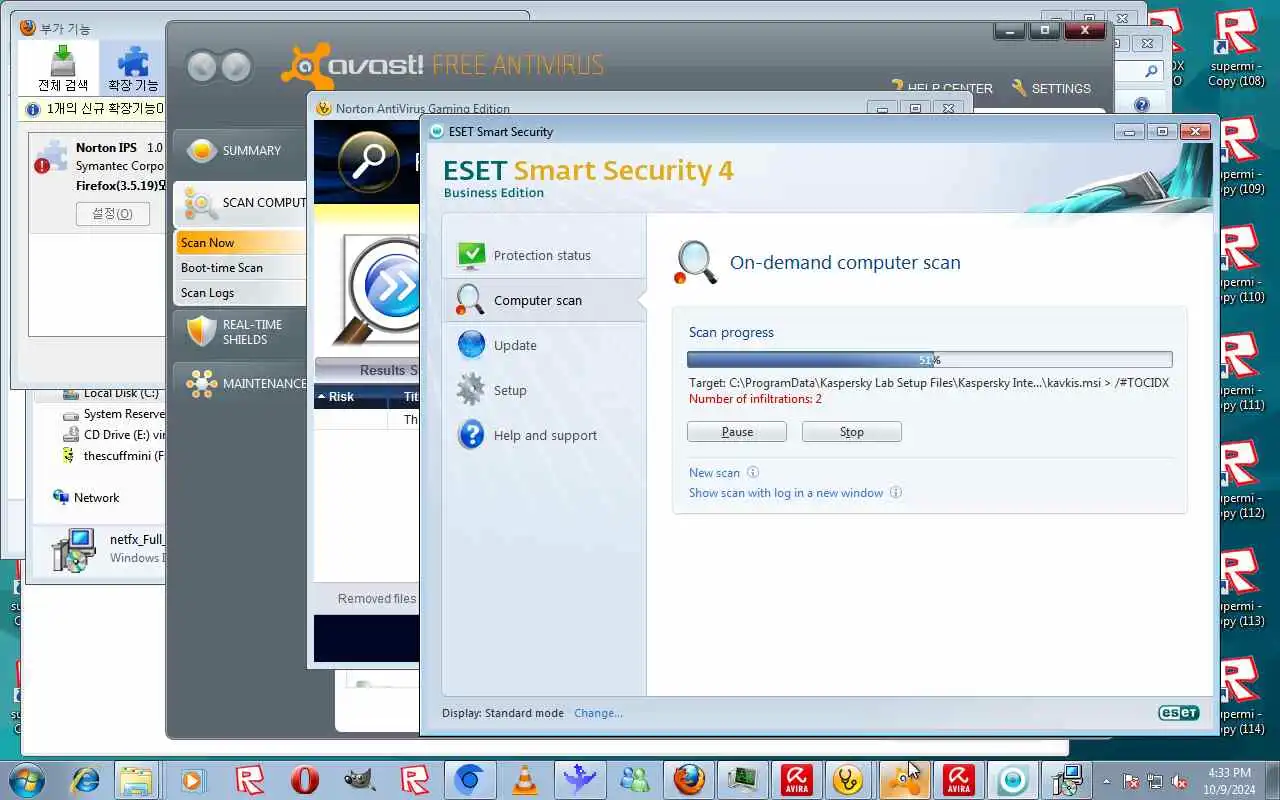Select Local Disk (C:) in Explorer tree
The height and width of the screenshot is (800, 1280).
pyautogui.click(x=110, y=393)
